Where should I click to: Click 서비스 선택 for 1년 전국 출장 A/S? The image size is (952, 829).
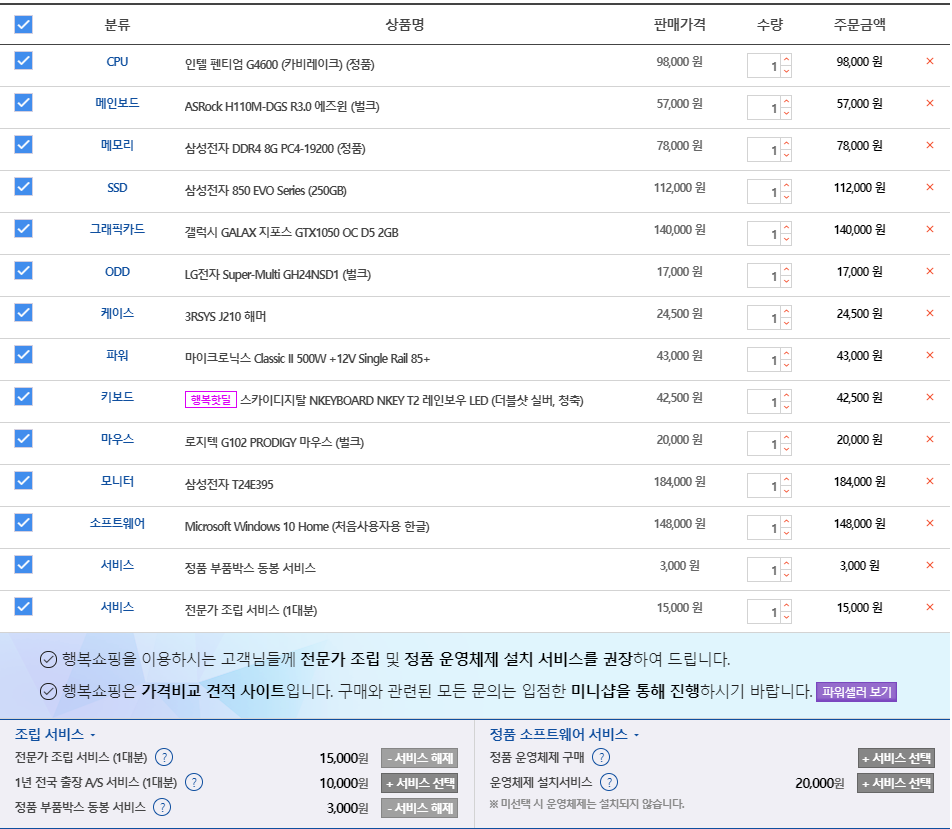420,783
